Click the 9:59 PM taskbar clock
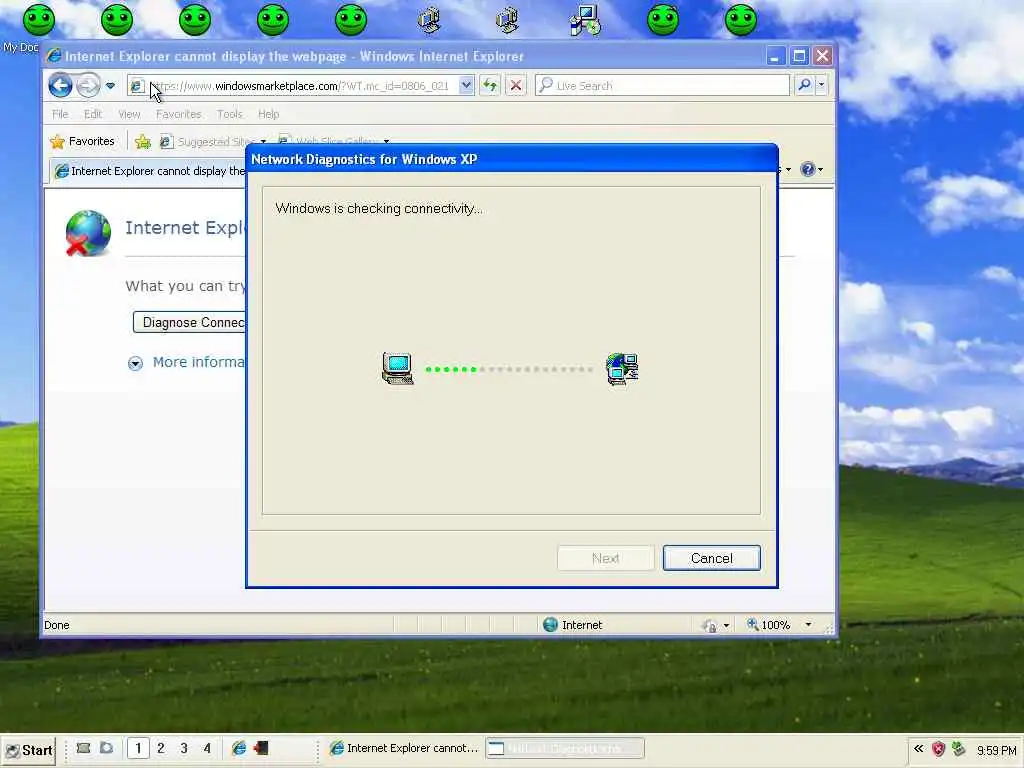1024x768 pixels. coord(996,750)
